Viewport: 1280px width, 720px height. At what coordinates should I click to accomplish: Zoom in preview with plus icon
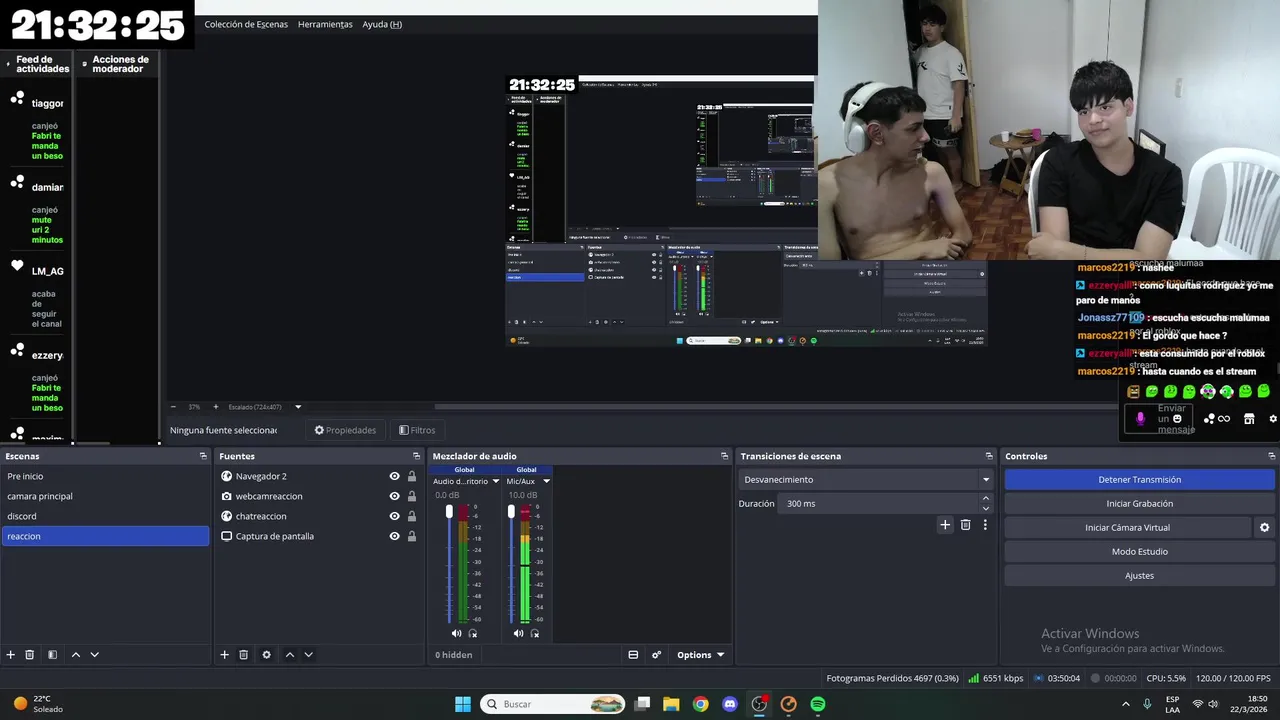point(215,407)
